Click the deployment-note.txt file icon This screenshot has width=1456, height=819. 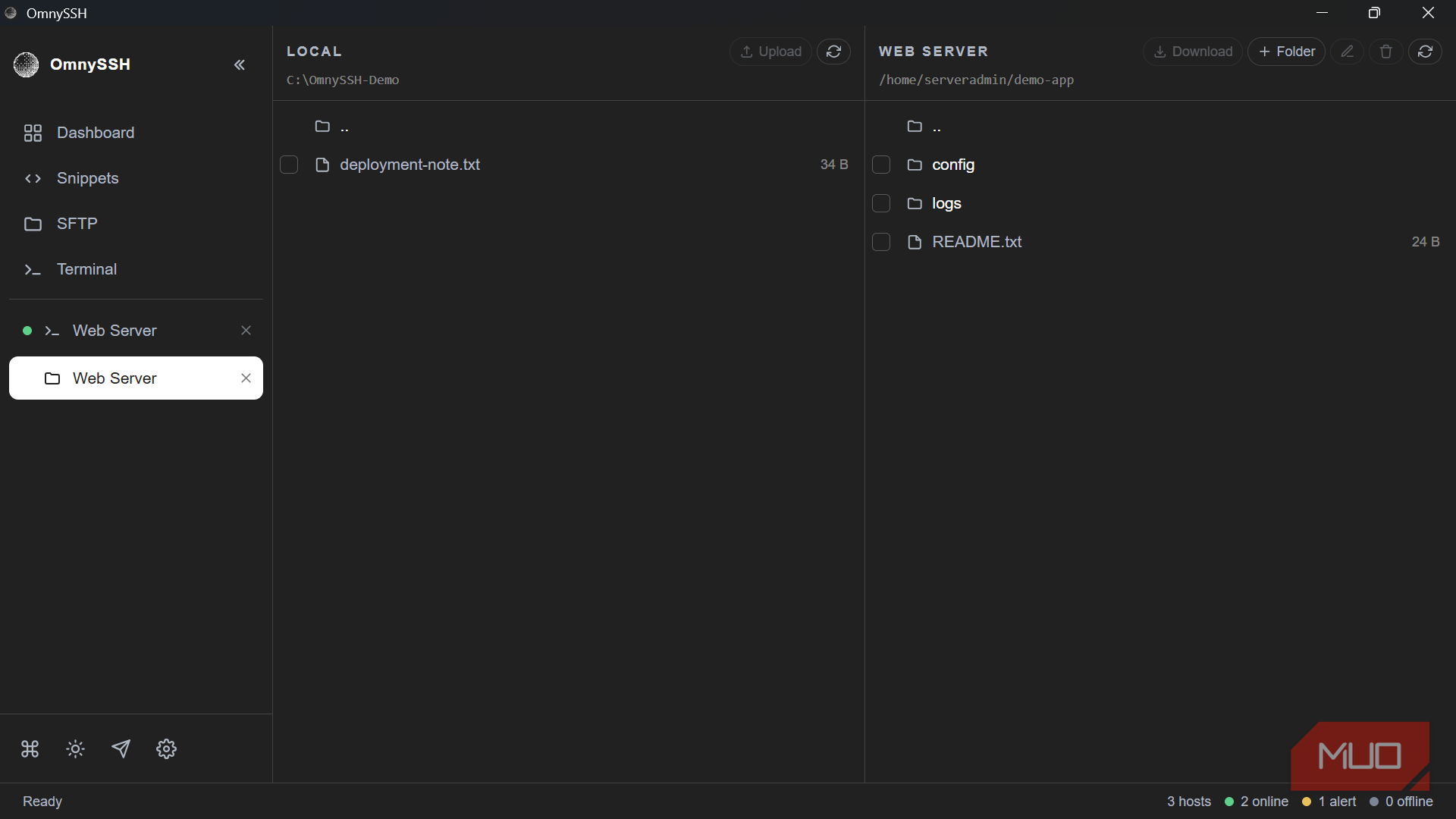point(322,165)
